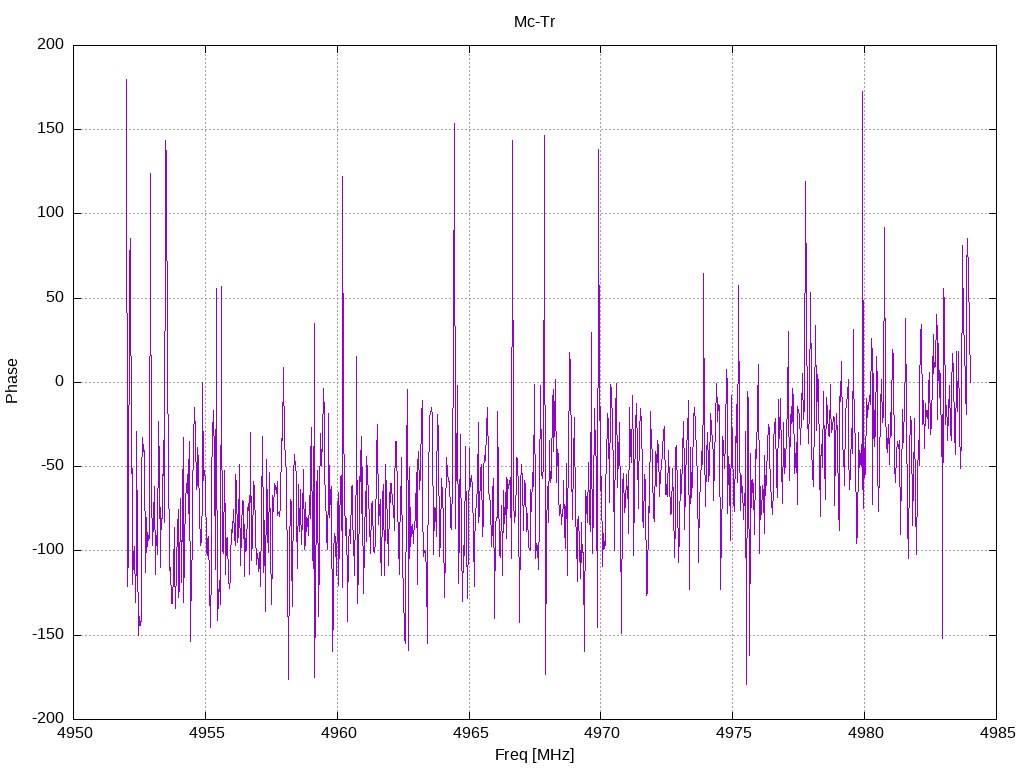The height and width of the screenshot is (768, 1024).
Task: Click the y-axis tick label '-50'
Action: coord(53,466)
